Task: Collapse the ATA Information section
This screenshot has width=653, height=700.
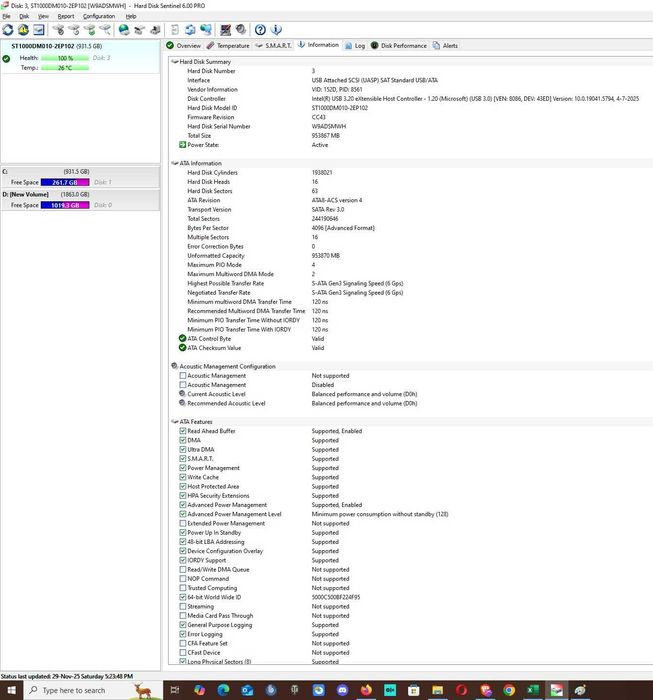Action: tap(175, 163)
